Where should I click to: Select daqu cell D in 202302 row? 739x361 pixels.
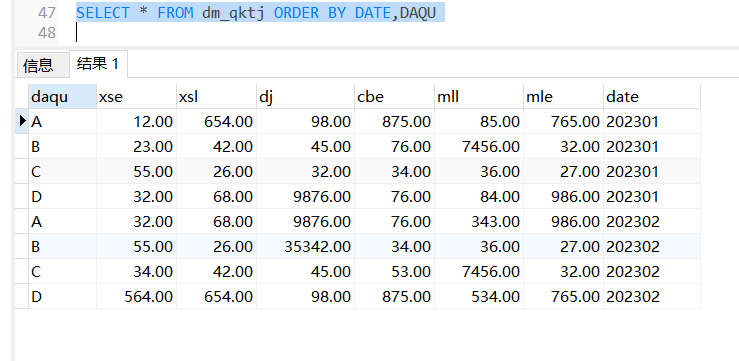pos(62,296)
